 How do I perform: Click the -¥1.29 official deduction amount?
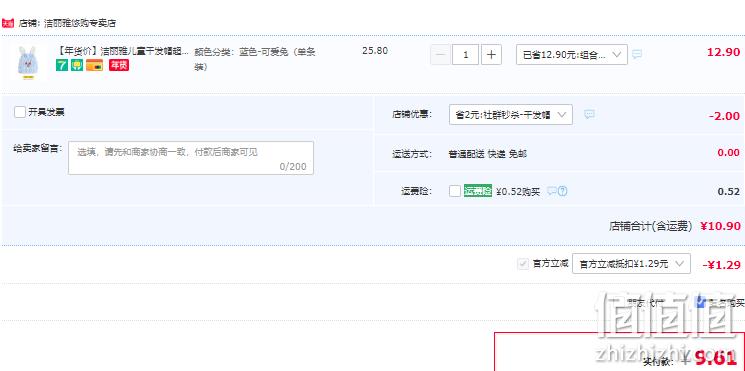(722, 265)
